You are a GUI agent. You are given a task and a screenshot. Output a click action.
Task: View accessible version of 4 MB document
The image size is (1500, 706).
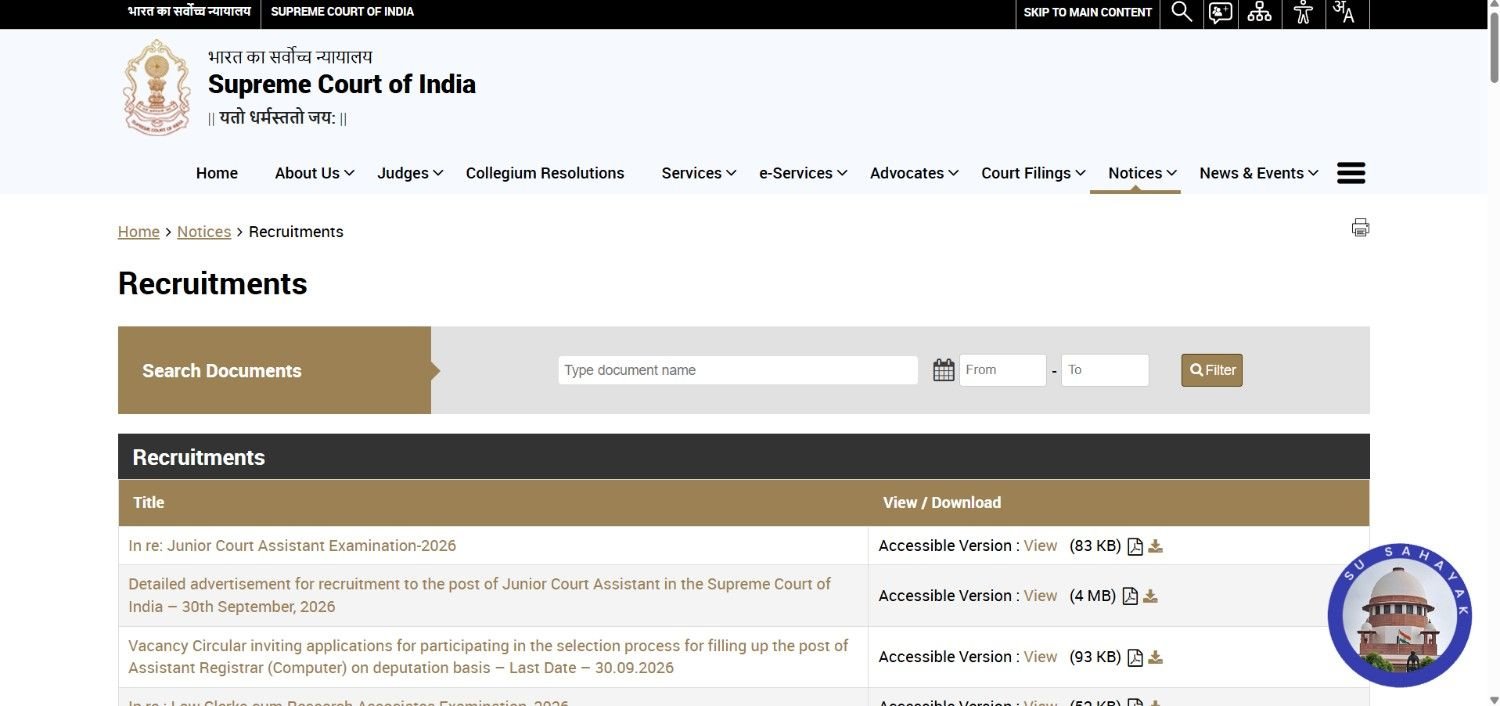point(1040,596)
